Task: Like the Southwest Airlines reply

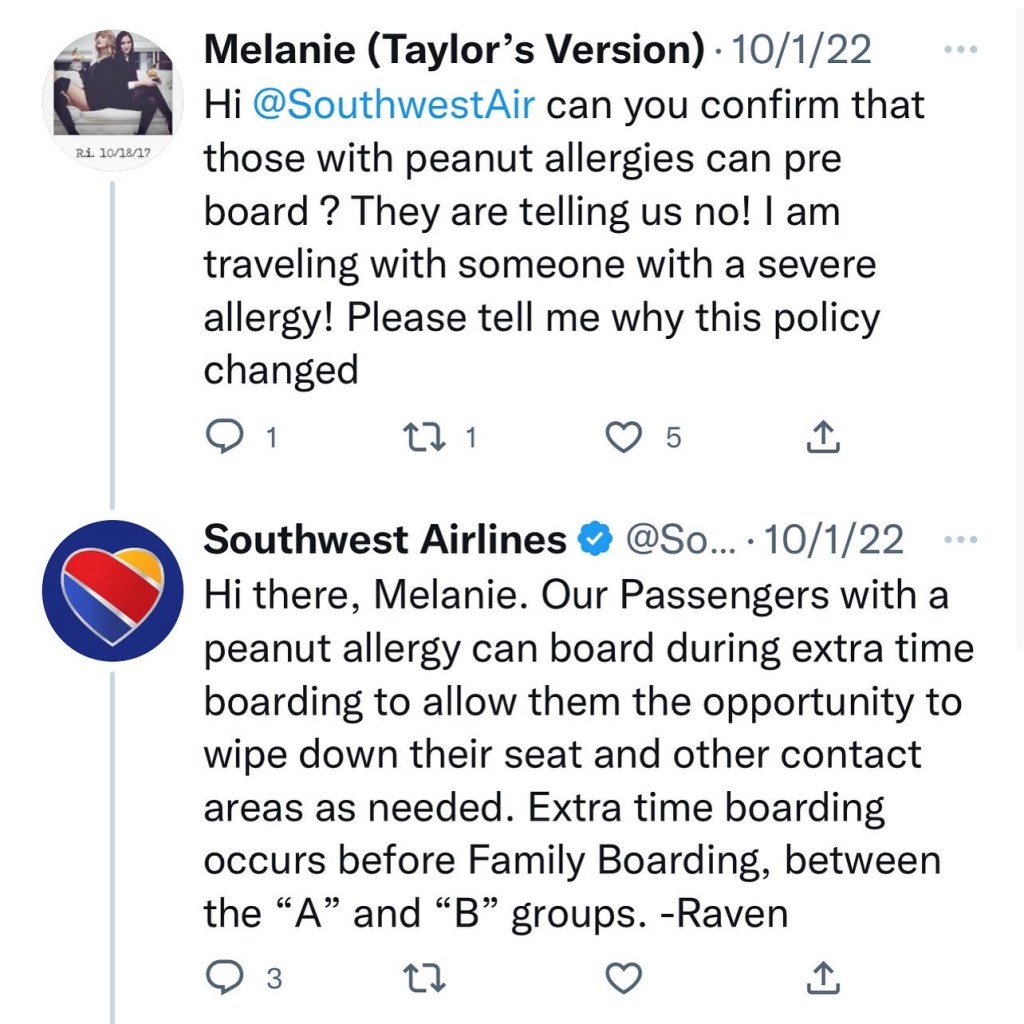Action: tap(624, 977)
